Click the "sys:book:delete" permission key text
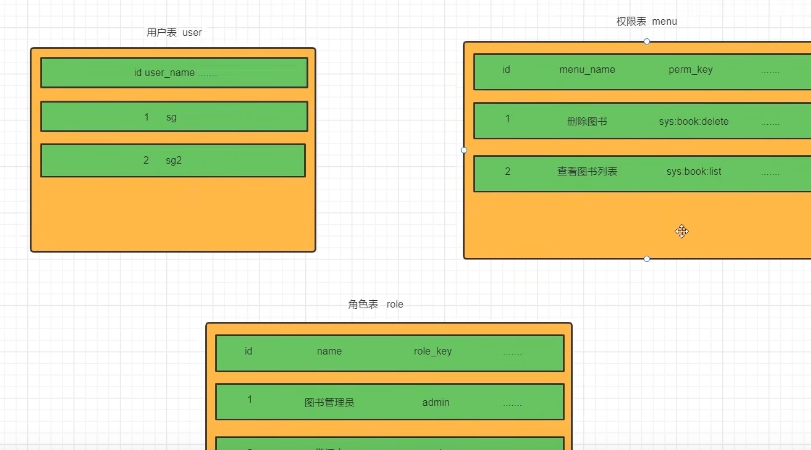This screenshot has height=450, width=811. tap(693, 121)
